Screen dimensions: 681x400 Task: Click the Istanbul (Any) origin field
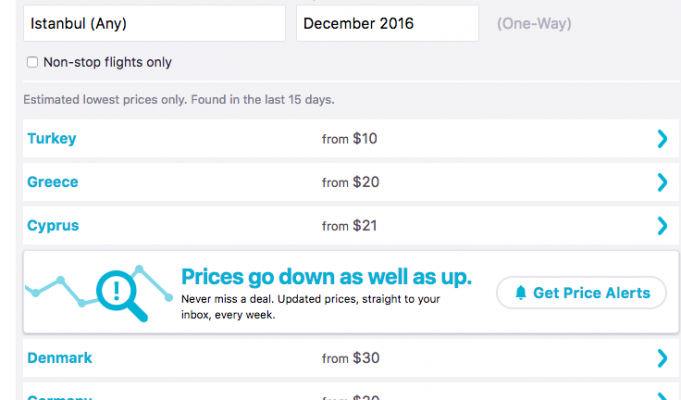pyautogui.click(x=153, y=23)
